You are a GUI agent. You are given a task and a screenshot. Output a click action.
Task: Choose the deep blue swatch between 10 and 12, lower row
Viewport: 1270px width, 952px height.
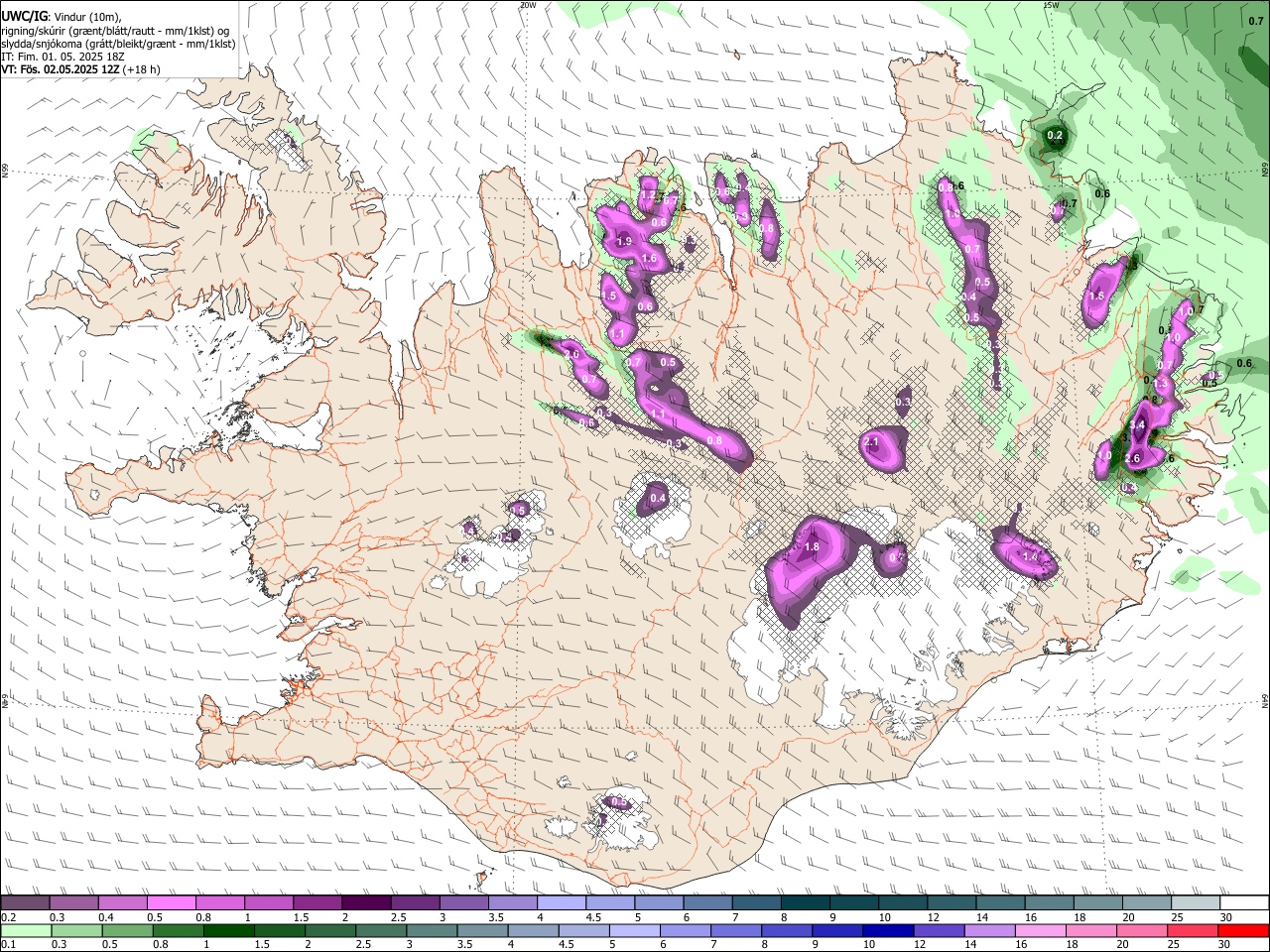coord(887,930)
